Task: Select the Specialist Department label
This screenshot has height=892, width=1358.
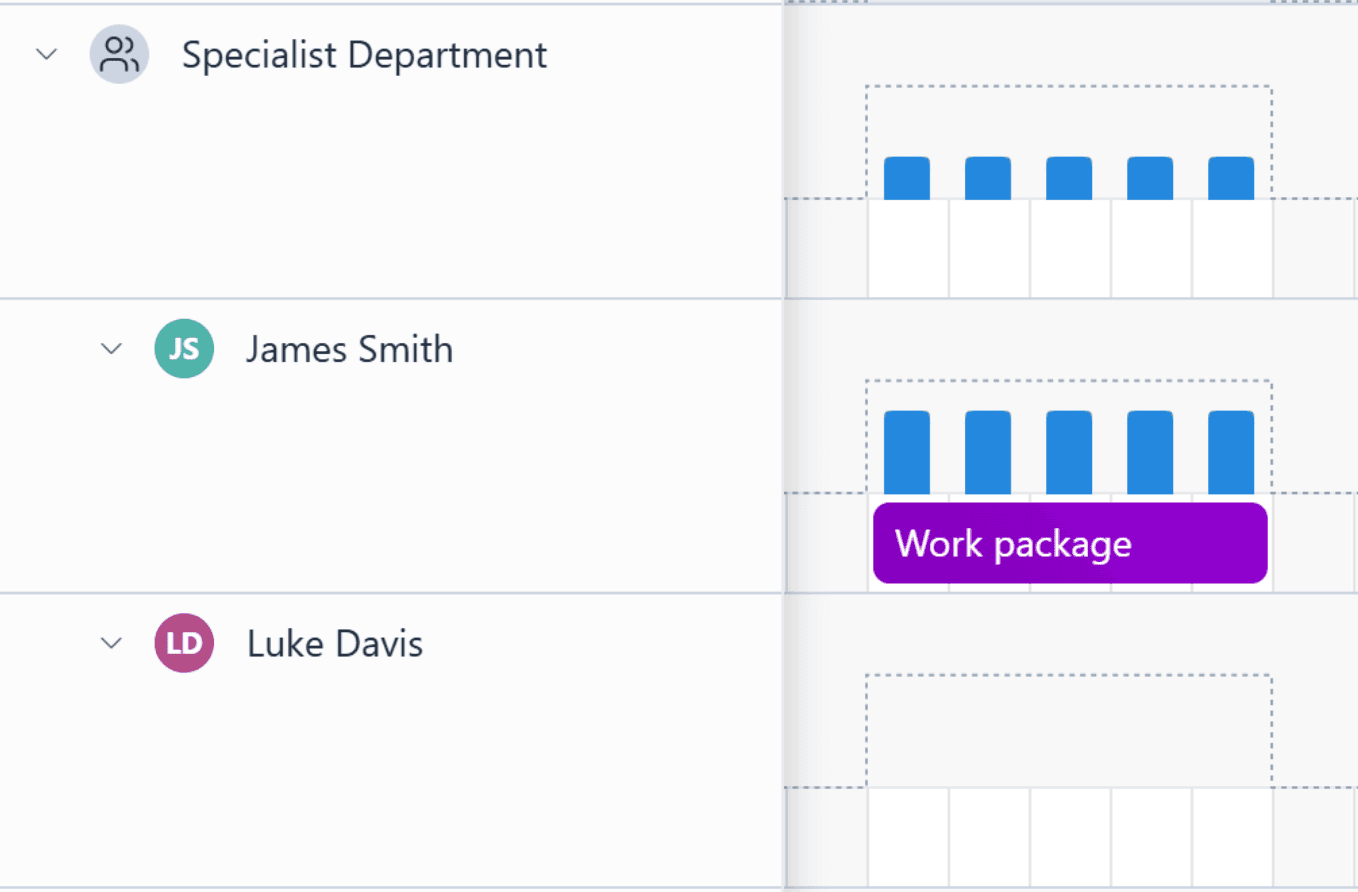Action: pyautogui.click(x=364, y=55)
